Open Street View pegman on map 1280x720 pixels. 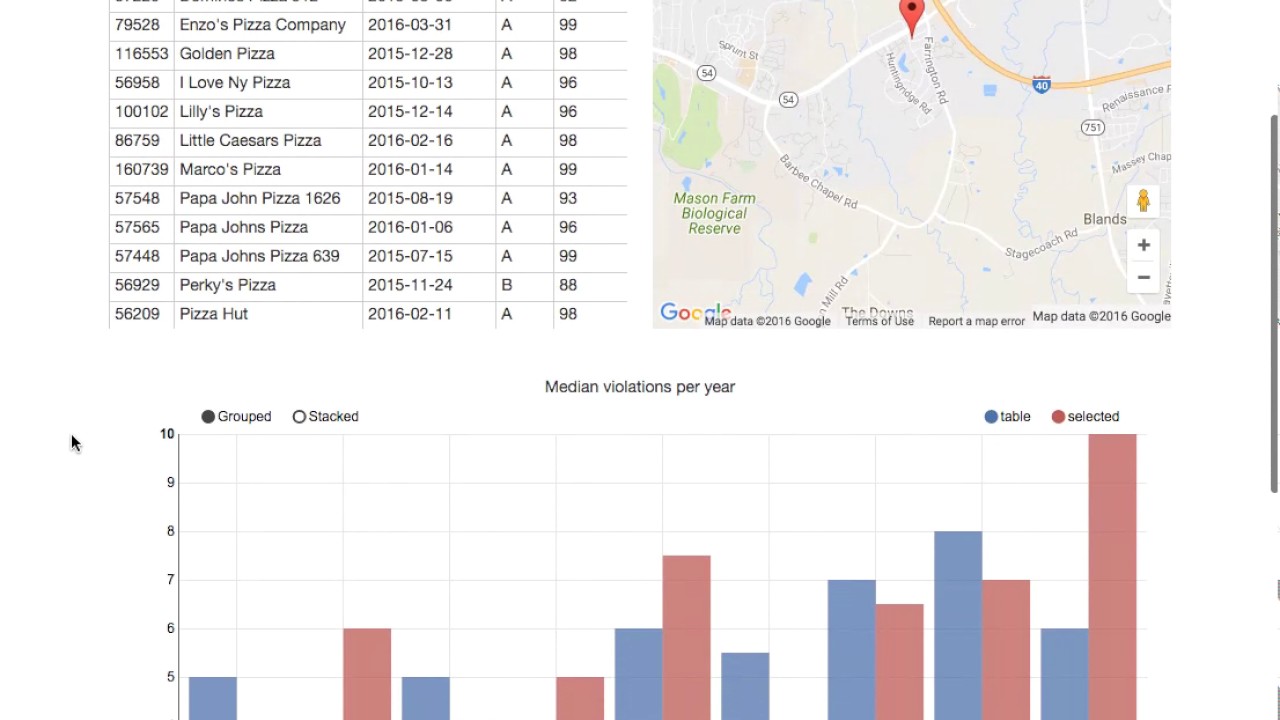(1143, 201)
